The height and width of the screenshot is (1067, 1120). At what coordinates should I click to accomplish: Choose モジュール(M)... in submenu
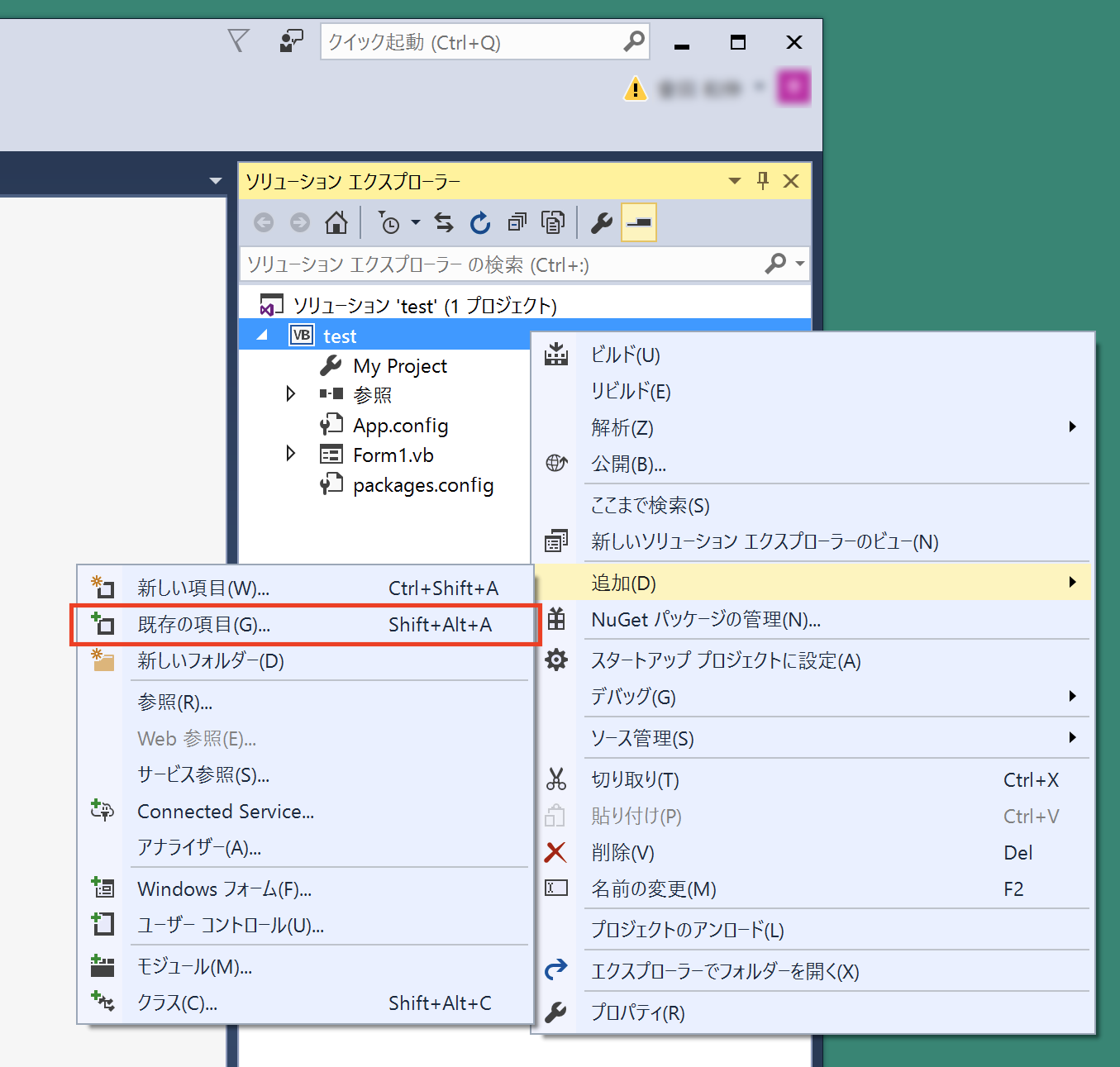(x=306, y=966)
